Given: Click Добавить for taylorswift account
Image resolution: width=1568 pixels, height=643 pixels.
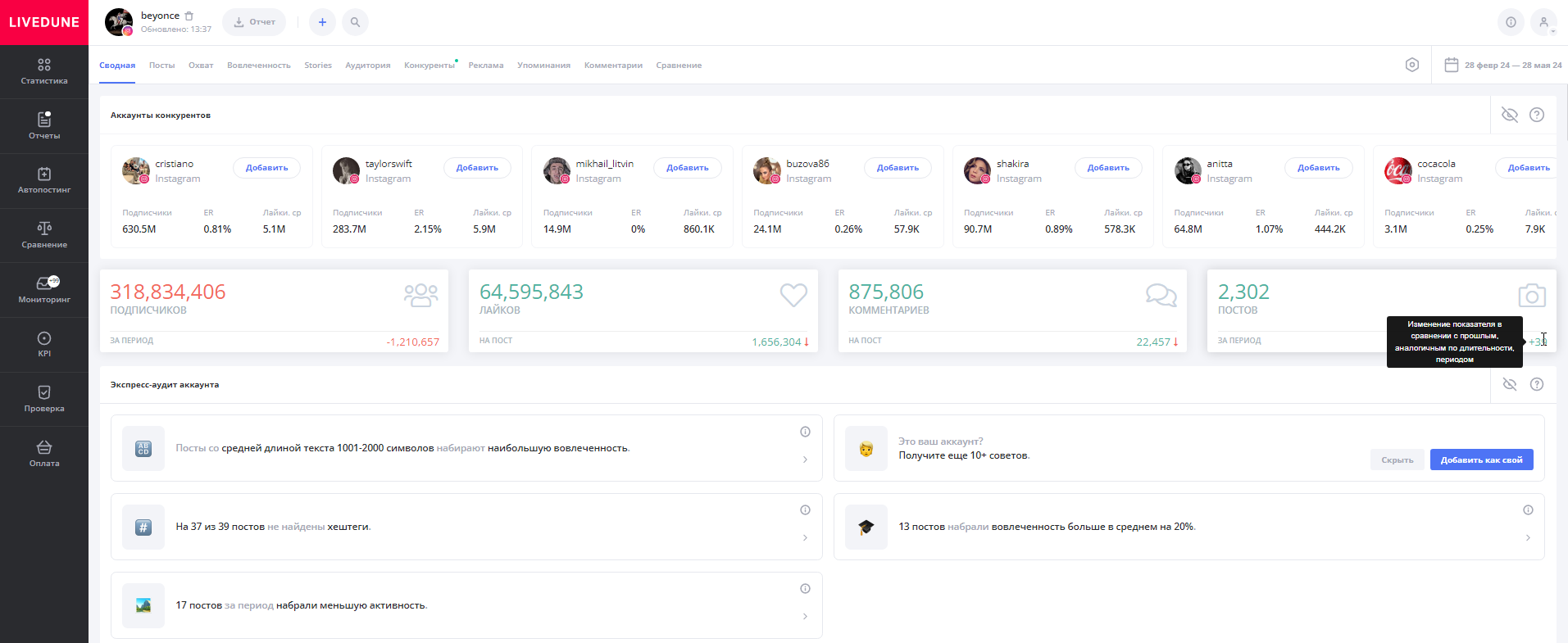Looking at the screenshot, I should 477,168.
